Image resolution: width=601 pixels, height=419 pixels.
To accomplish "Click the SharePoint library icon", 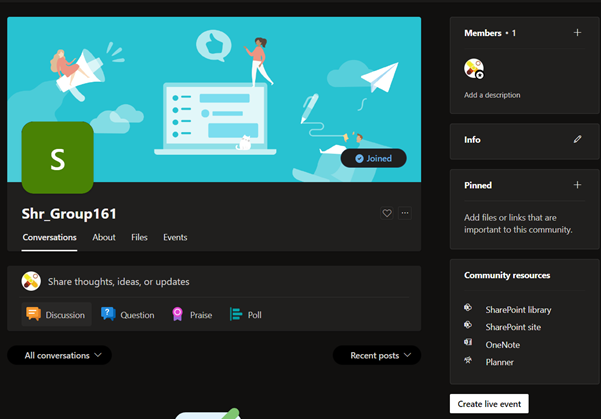I will pyautogui.click(x=468, y=307).
